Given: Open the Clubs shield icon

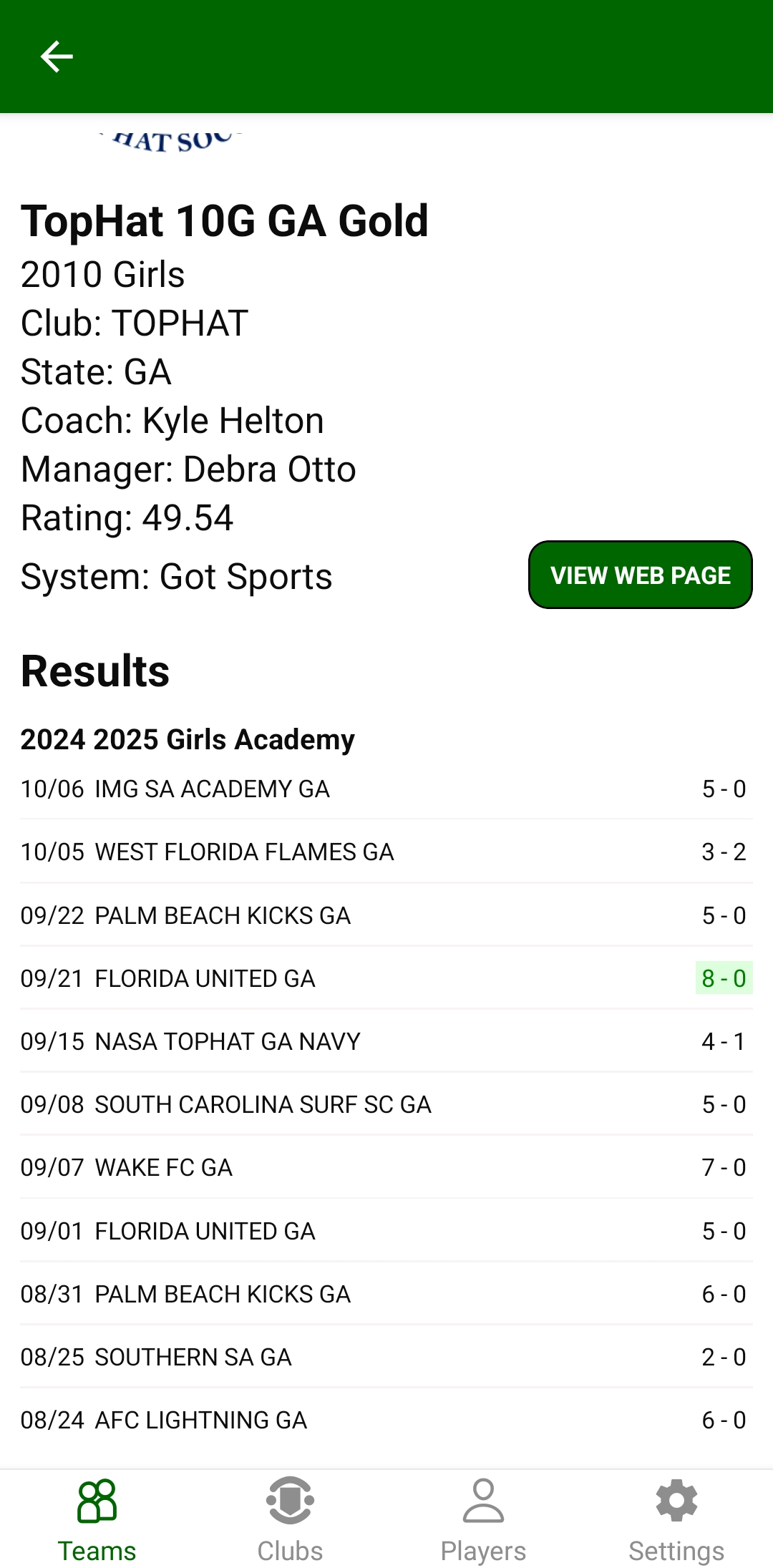Looking at the screenshot, I should click(290, 1501).
